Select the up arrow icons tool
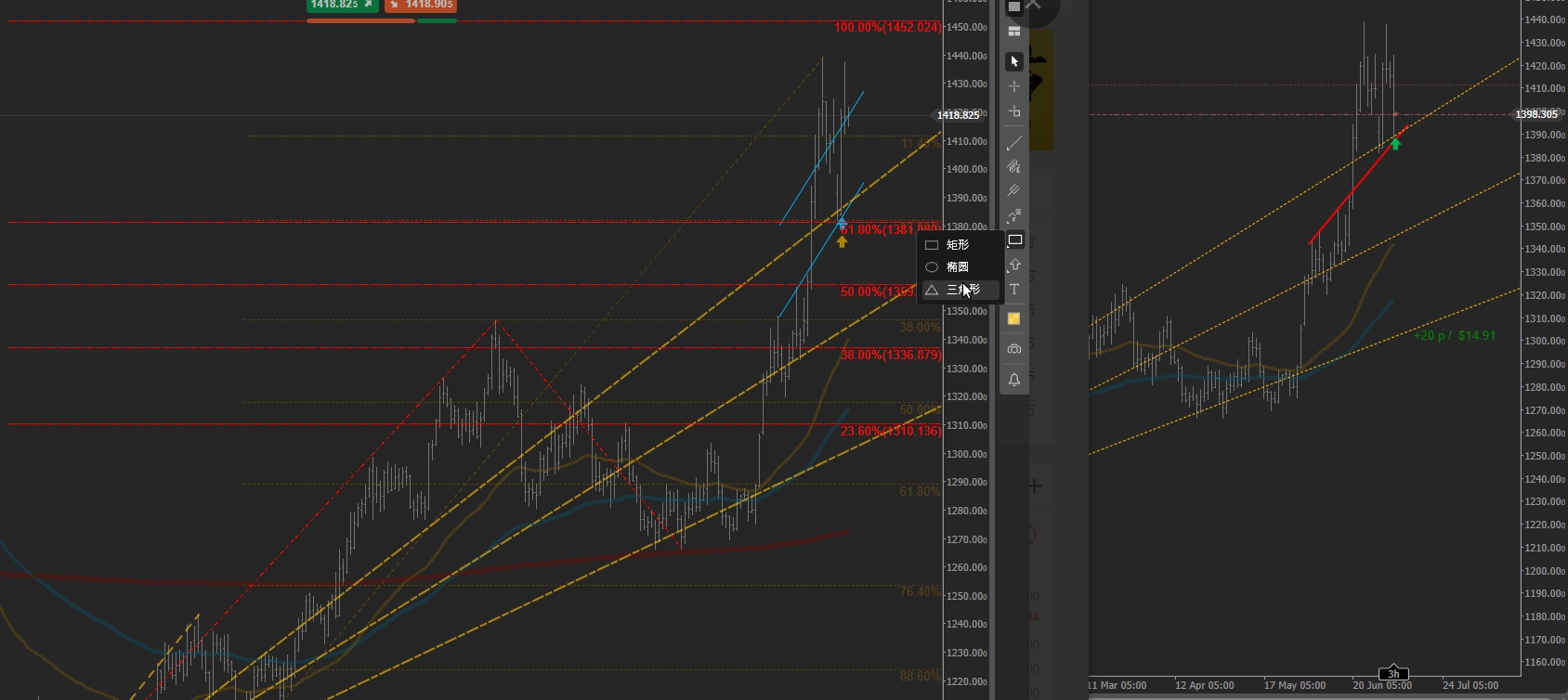The image size is (1568, 700). coord(1014,266)
